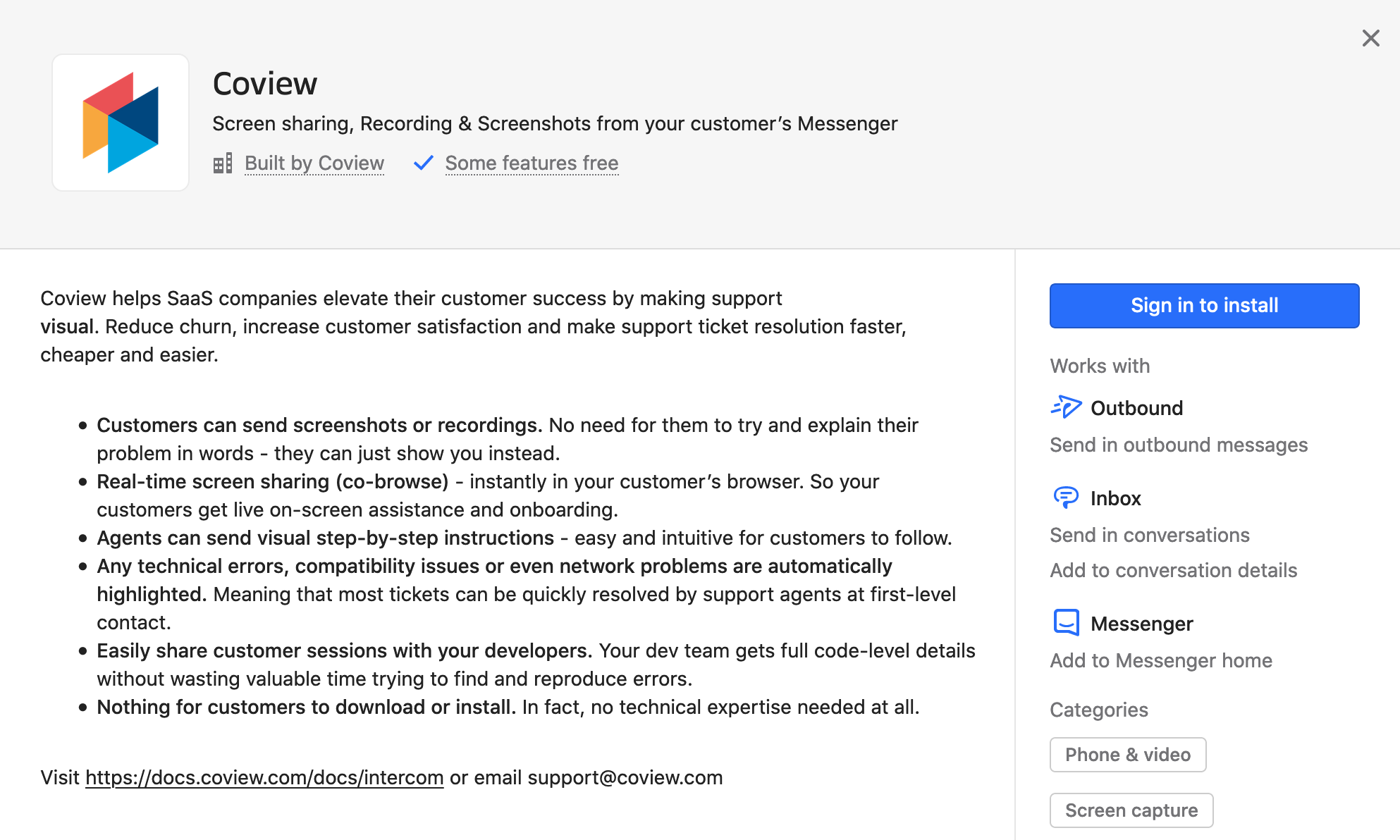Open the docs.coview.com intercom link
1400x840 pixels.
(x=264, y=777)
